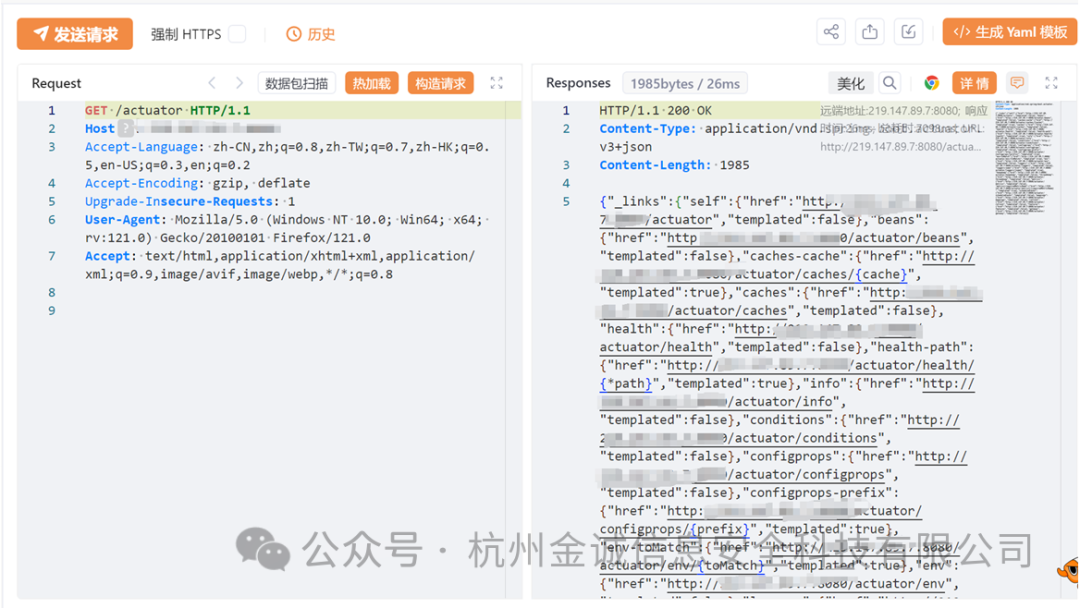Click the Content-Length: 1985 header
The image size is (1080, 608).
[674, 165]
